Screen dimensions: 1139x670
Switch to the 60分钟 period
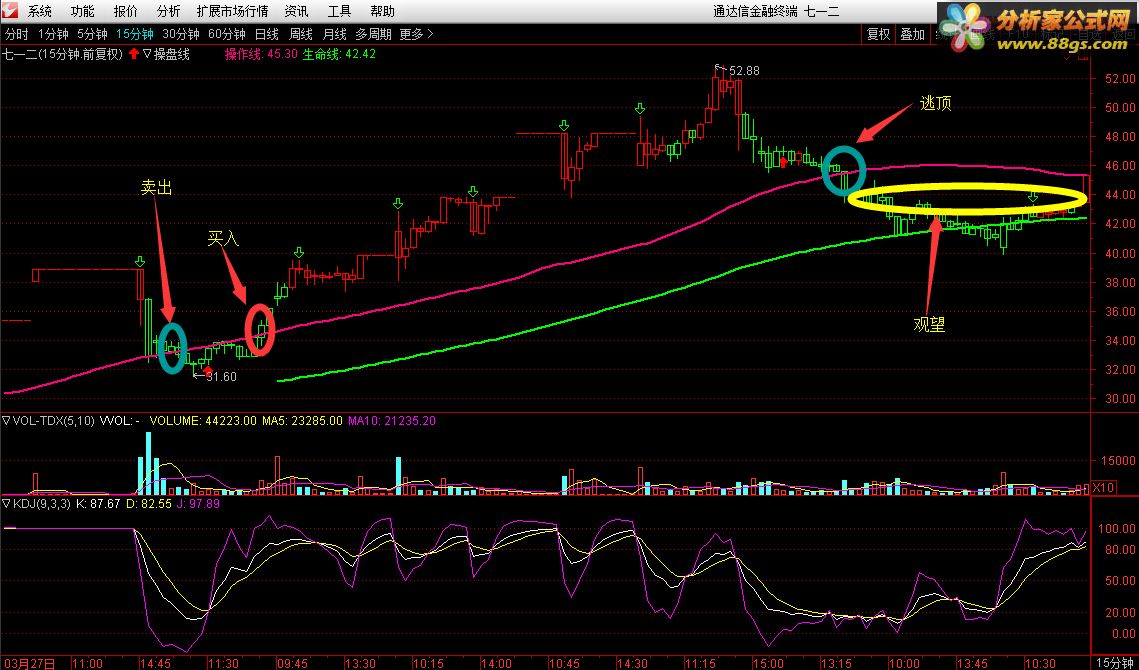pyautogui.click(x=227, y=34)
